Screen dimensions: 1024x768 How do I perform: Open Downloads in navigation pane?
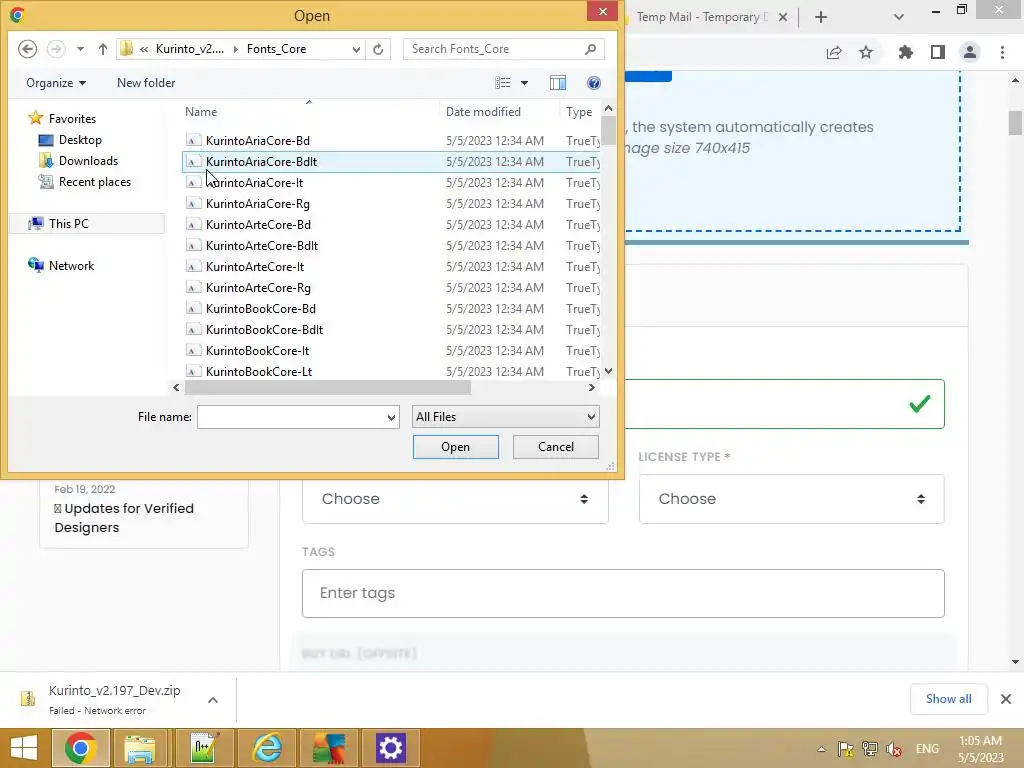click(88, 161)
